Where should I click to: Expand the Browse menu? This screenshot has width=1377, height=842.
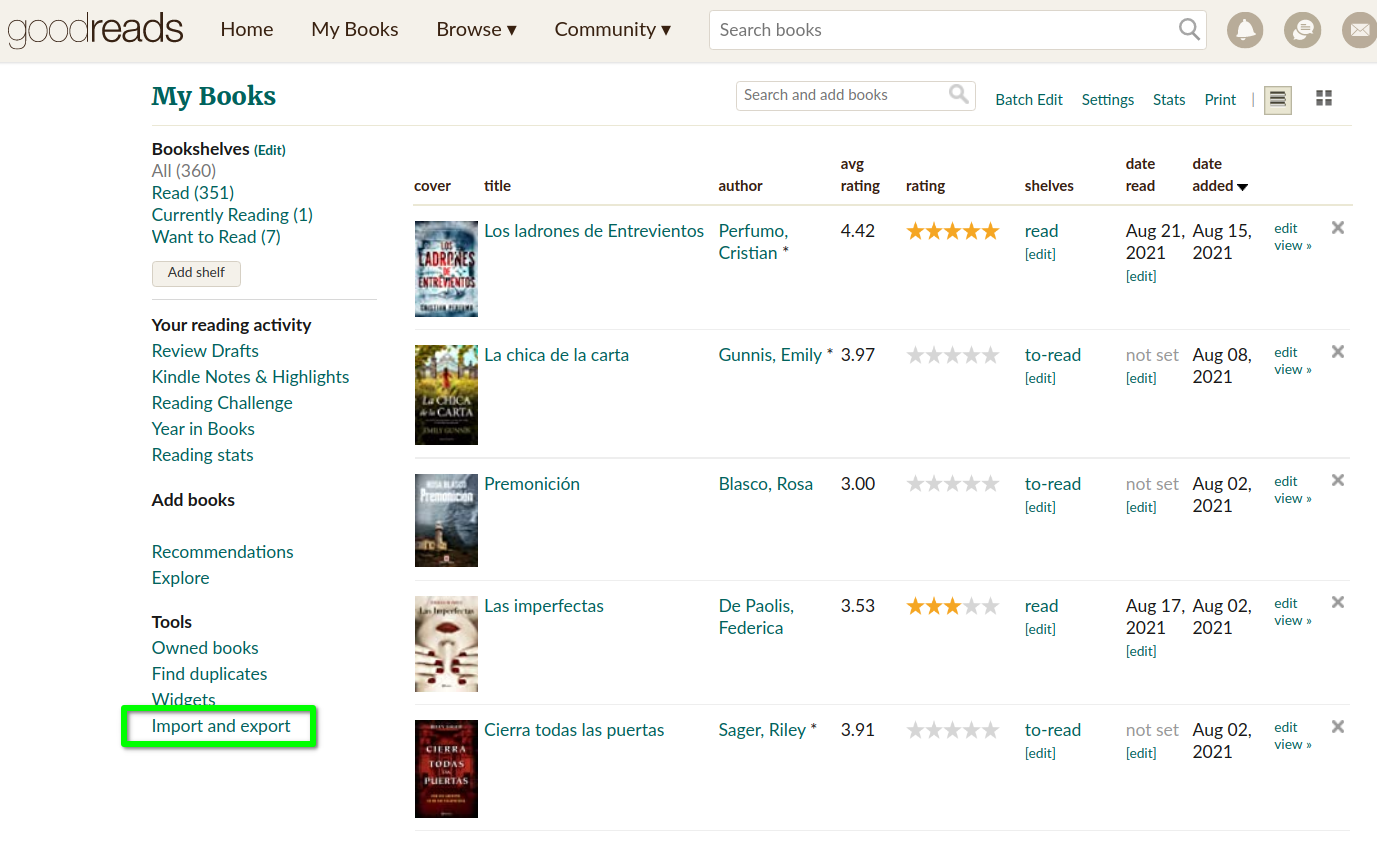pyautogui.click(x=476, y=30)
